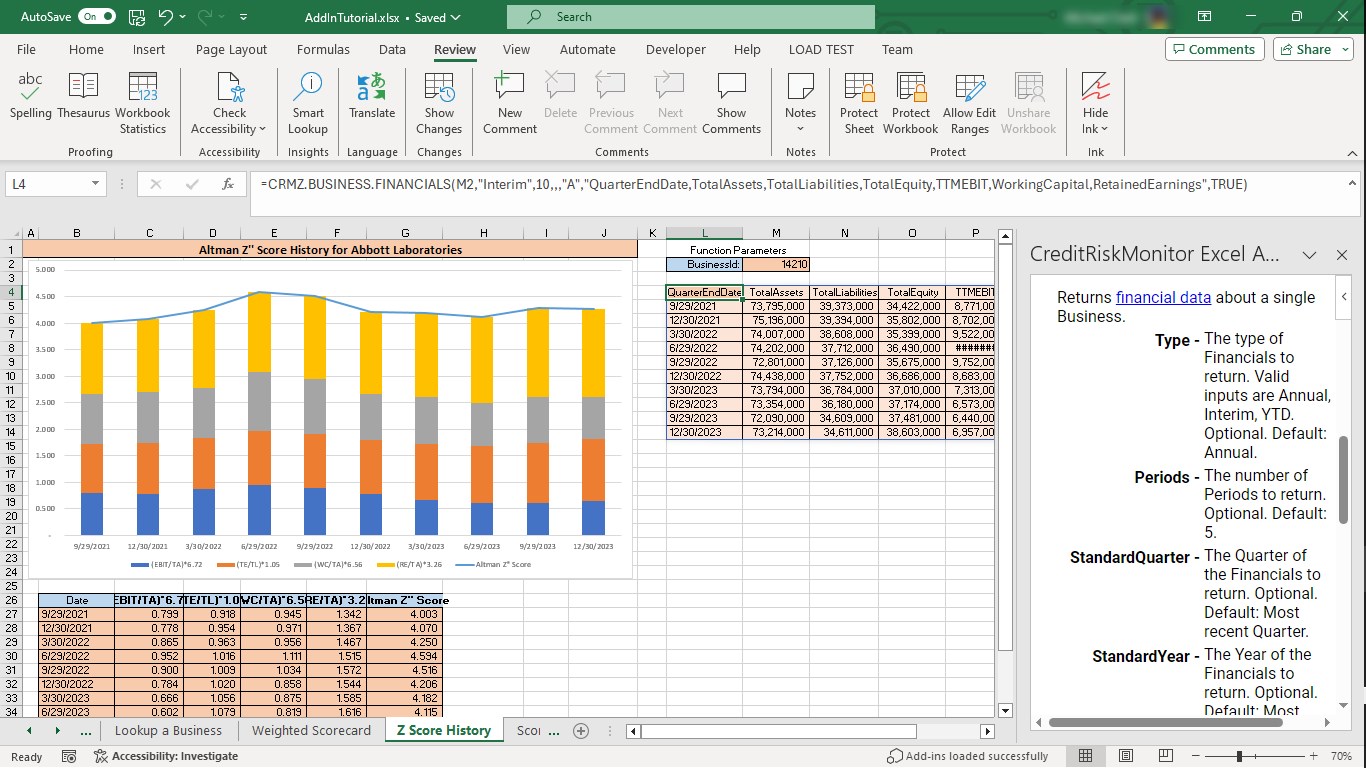Image resolution: width=1366 pixels, height=768 pixels.
Task: Switch to the Home ribbon tab
Action: pyautogui.click(x=86, y=49)
